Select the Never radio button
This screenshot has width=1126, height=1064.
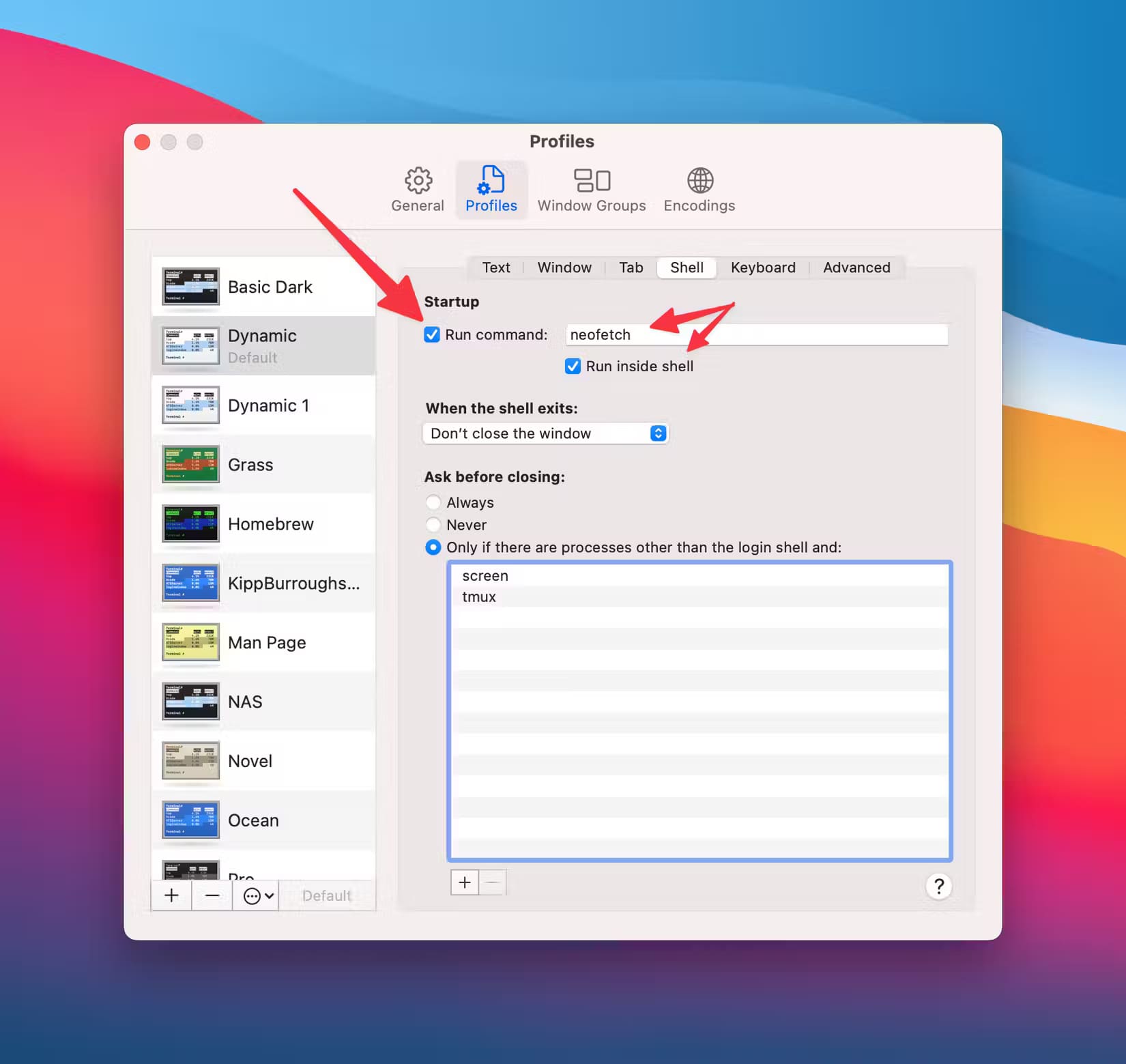[433, 525]
